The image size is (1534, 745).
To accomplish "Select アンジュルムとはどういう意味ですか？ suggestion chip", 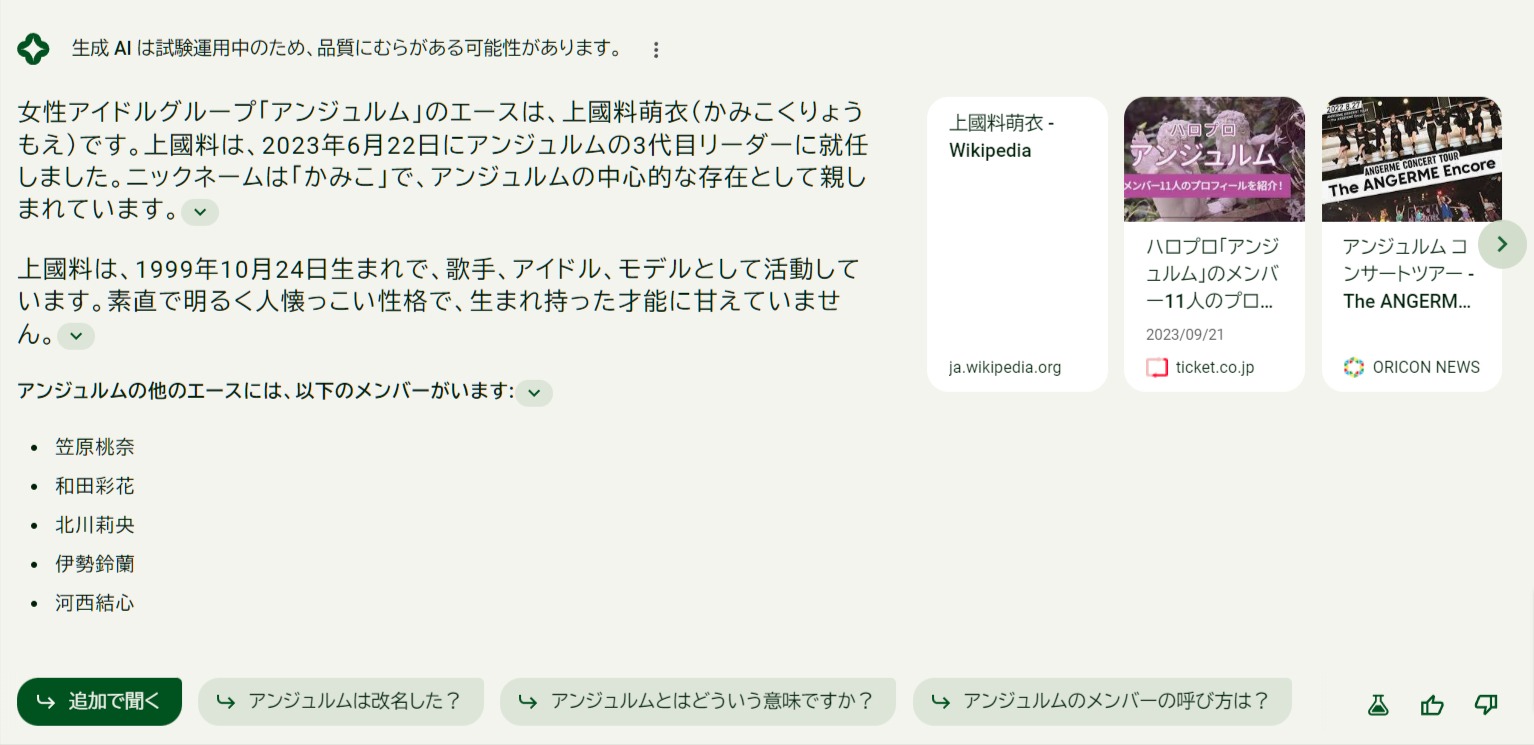I will pyautogui.click(x=698, y=701).
